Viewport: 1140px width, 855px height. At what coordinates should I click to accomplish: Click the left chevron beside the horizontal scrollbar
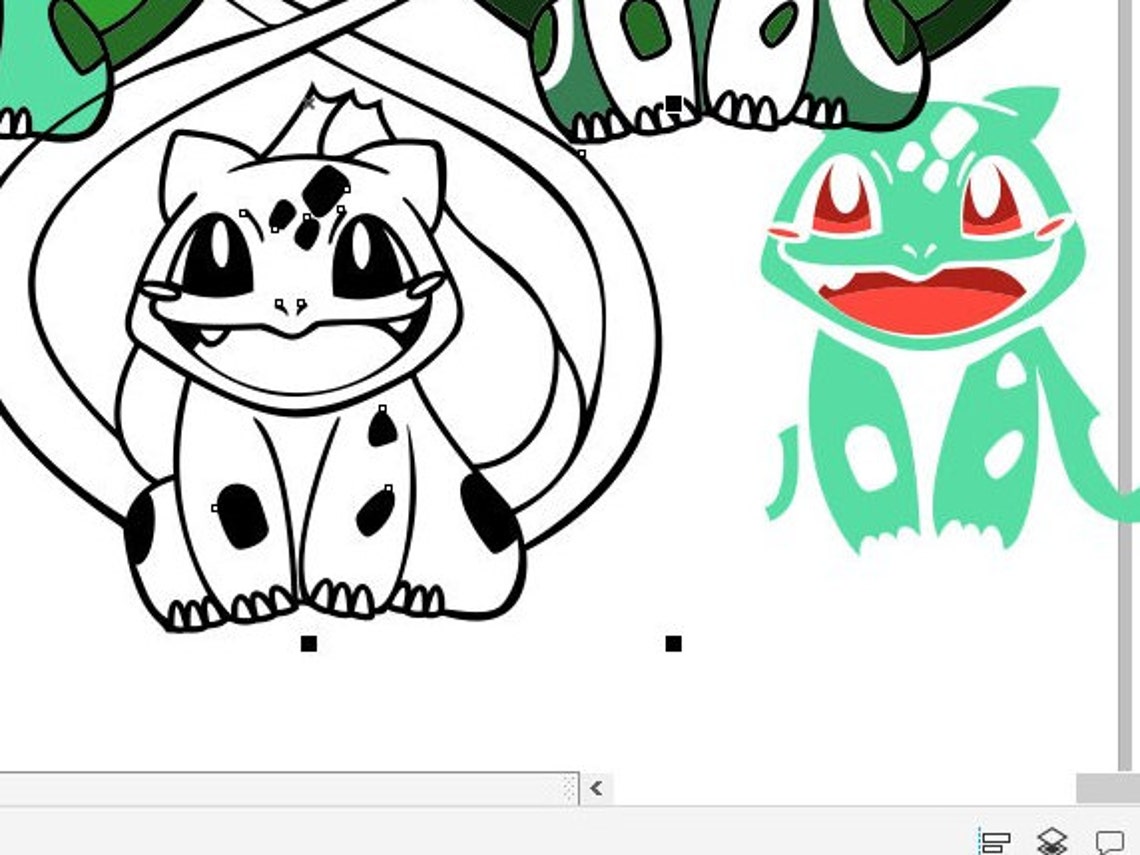coord(596,789)
